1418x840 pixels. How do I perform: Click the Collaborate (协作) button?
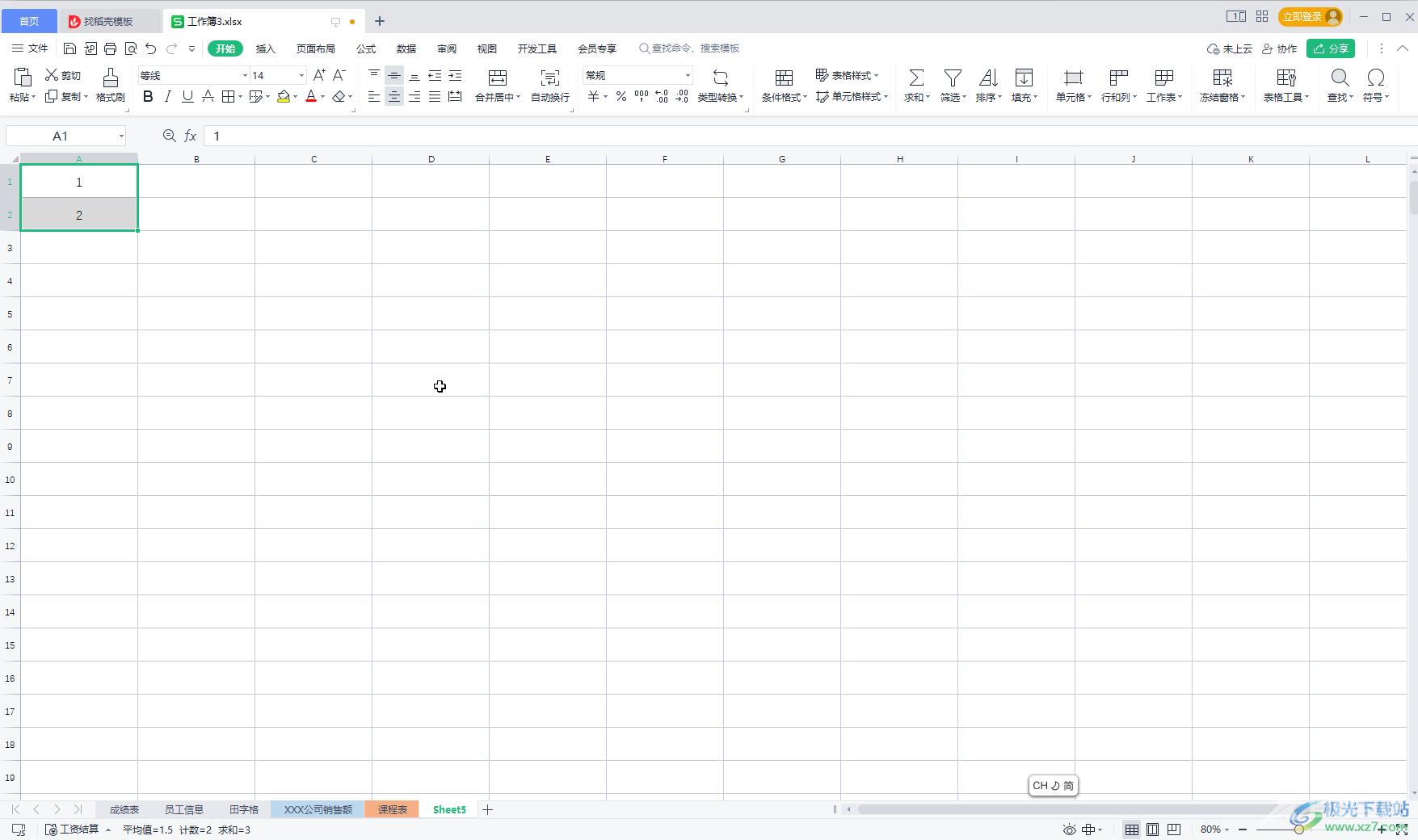point(1279,48)
